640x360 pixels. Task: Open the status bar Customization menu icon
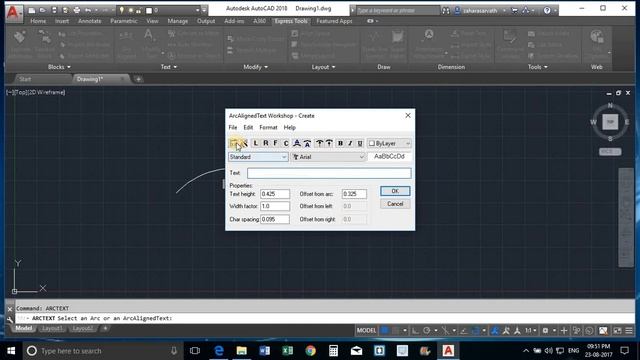[x=629, y=330]
